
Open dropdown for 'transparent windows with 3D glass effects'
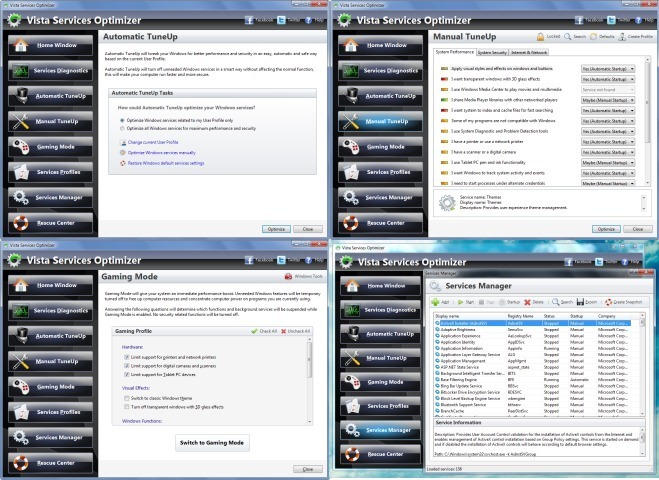tap(608, 79)
